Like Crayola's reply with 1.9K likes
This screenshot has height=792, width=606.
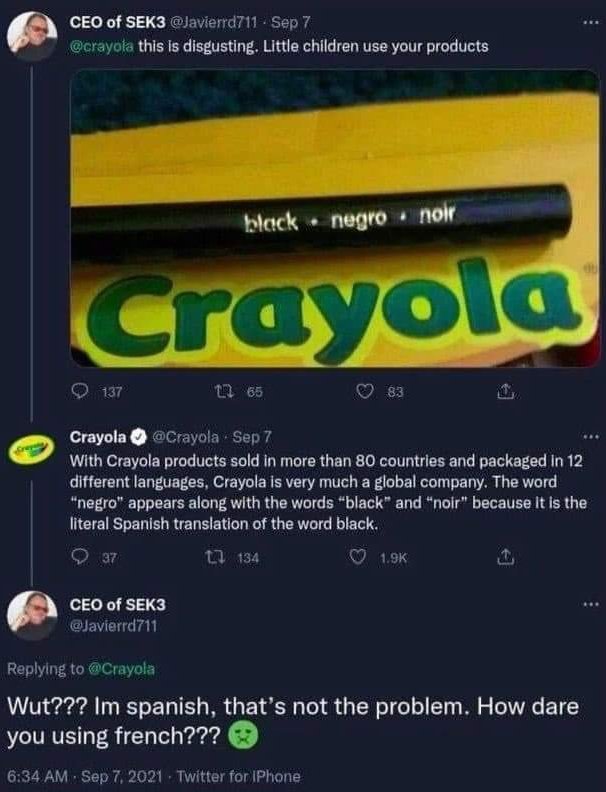pyautogui.click(x=358, y=557)
